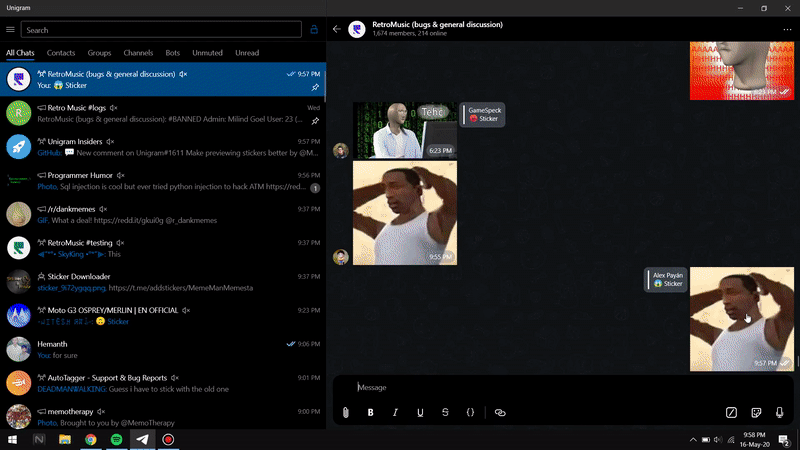Screen dimensions: 800x450
Task: Click the lock icon beside Search
Action: pyautogui.click(x=314, y=30)
